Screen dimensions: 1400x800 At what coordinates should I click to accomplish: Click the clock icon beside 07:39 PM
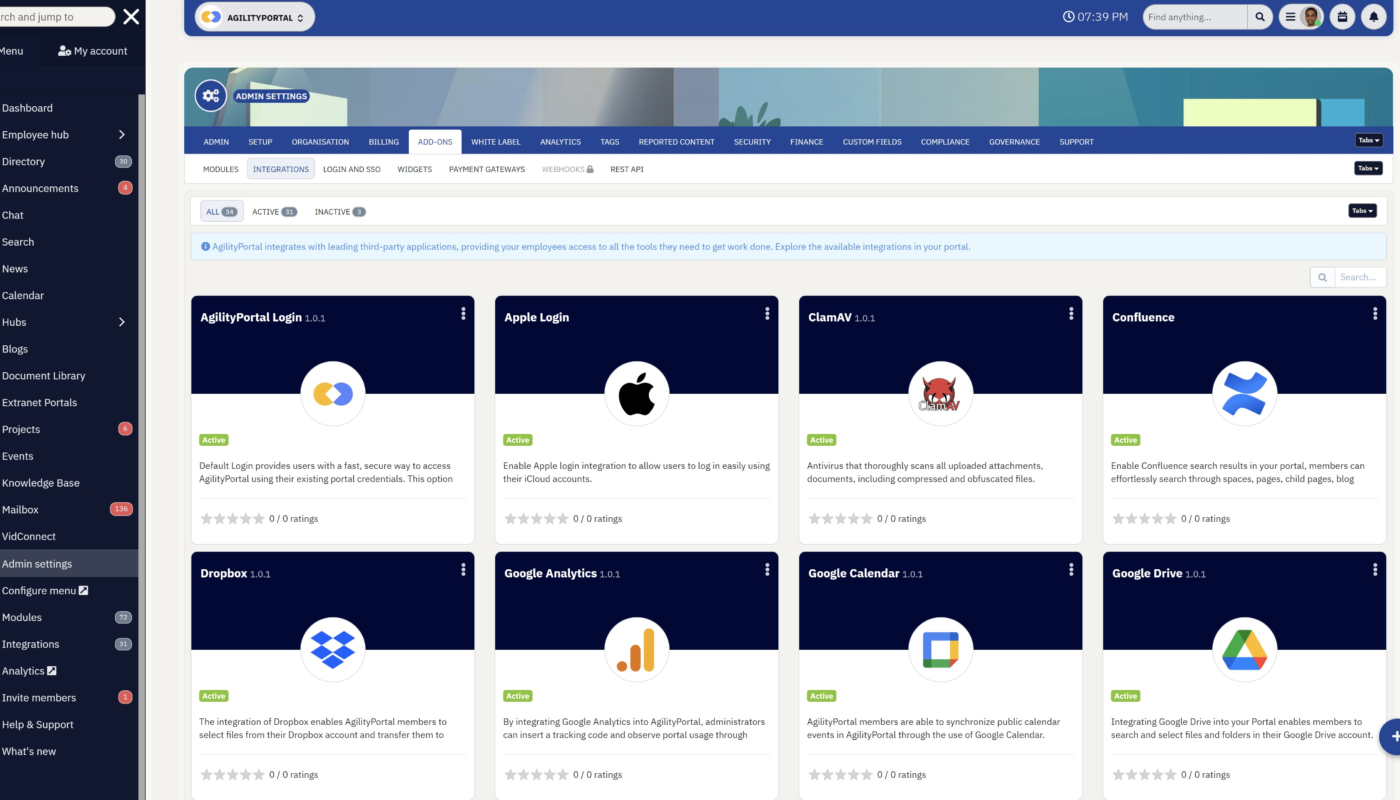tap(1068, 17)
